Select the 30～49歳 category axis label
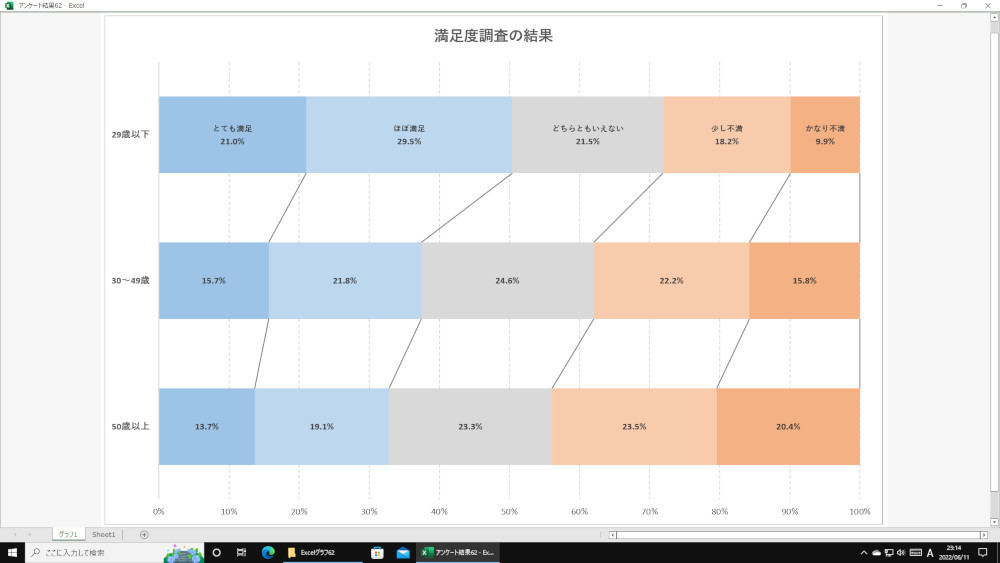This screenshot has width=1000, height=563. point(131,281)
